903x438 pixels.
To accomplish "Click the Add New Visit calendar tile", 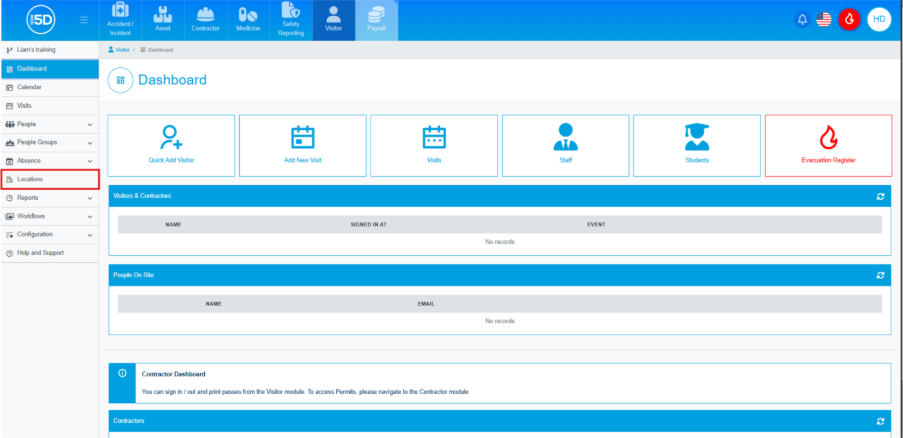I will tap(302, 145).
